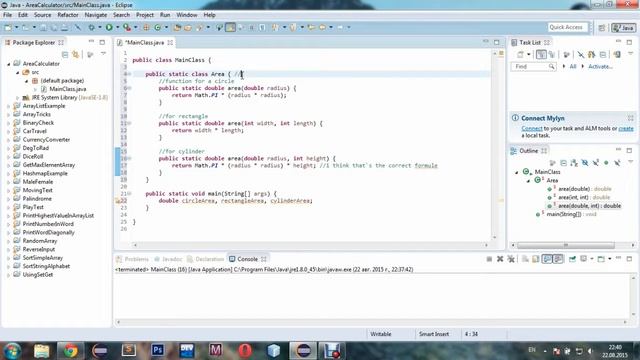Click Collapse All in Package Explorer
The width and height of the screenshot is (640, 360).
point(64,54)
